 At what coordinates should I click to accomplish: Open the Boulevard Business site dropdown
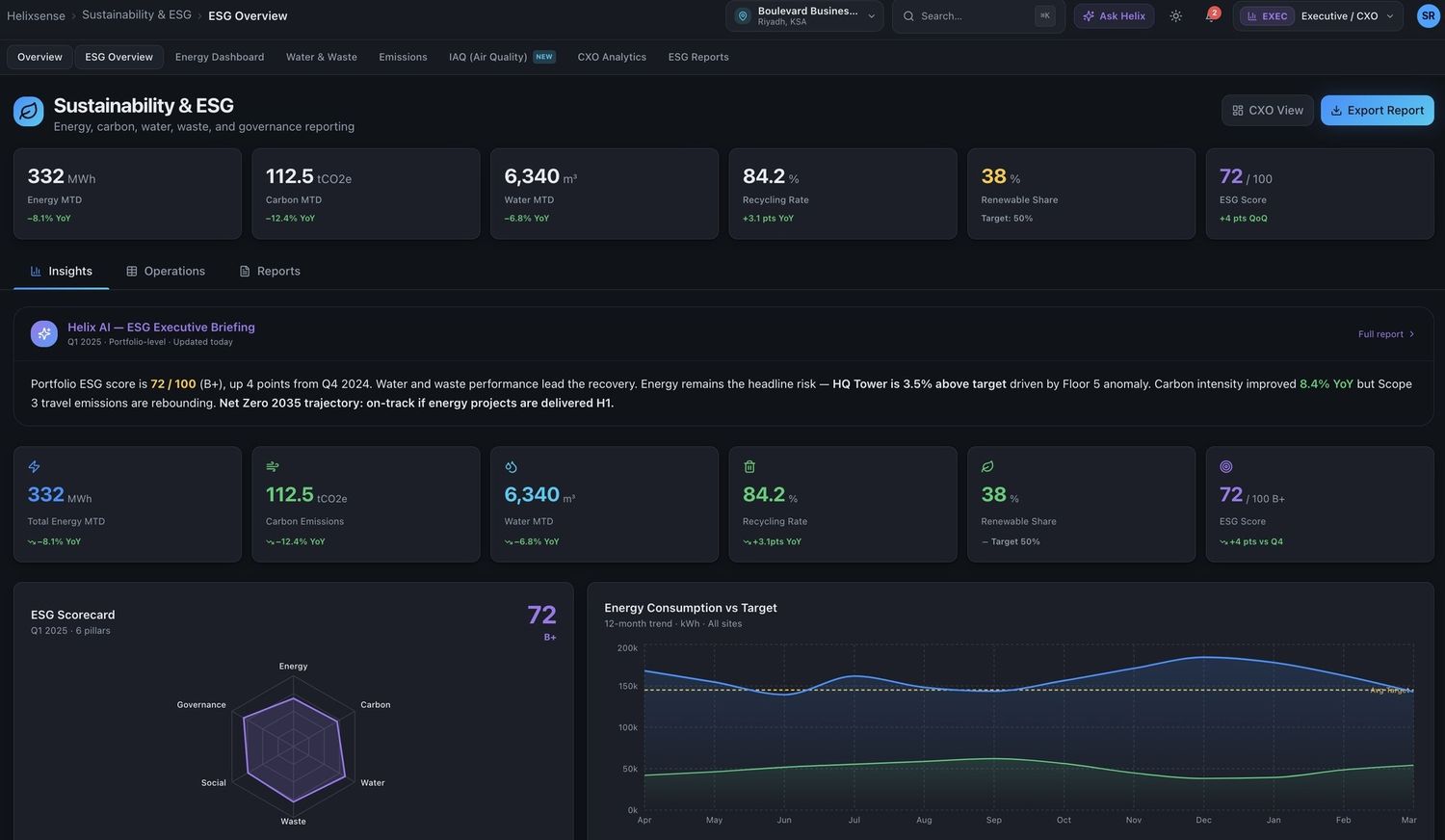[804, 16]
